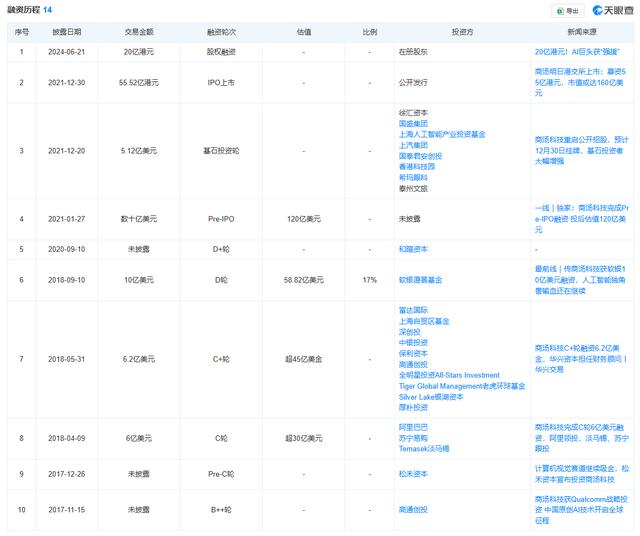Click the 投资方 column header
Screen dimensions: 640x536
(x=462, y=32)
